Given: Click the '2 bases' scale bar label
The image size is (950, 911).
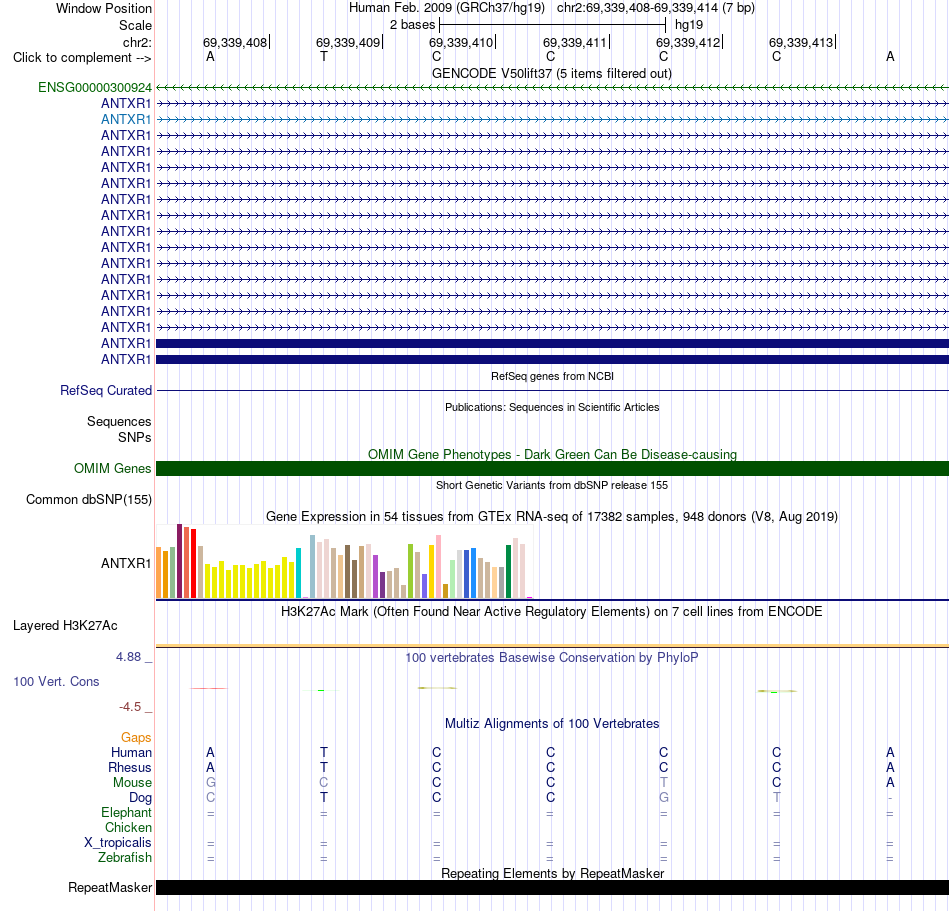Looking at the screenshot, I should [412, 25].
